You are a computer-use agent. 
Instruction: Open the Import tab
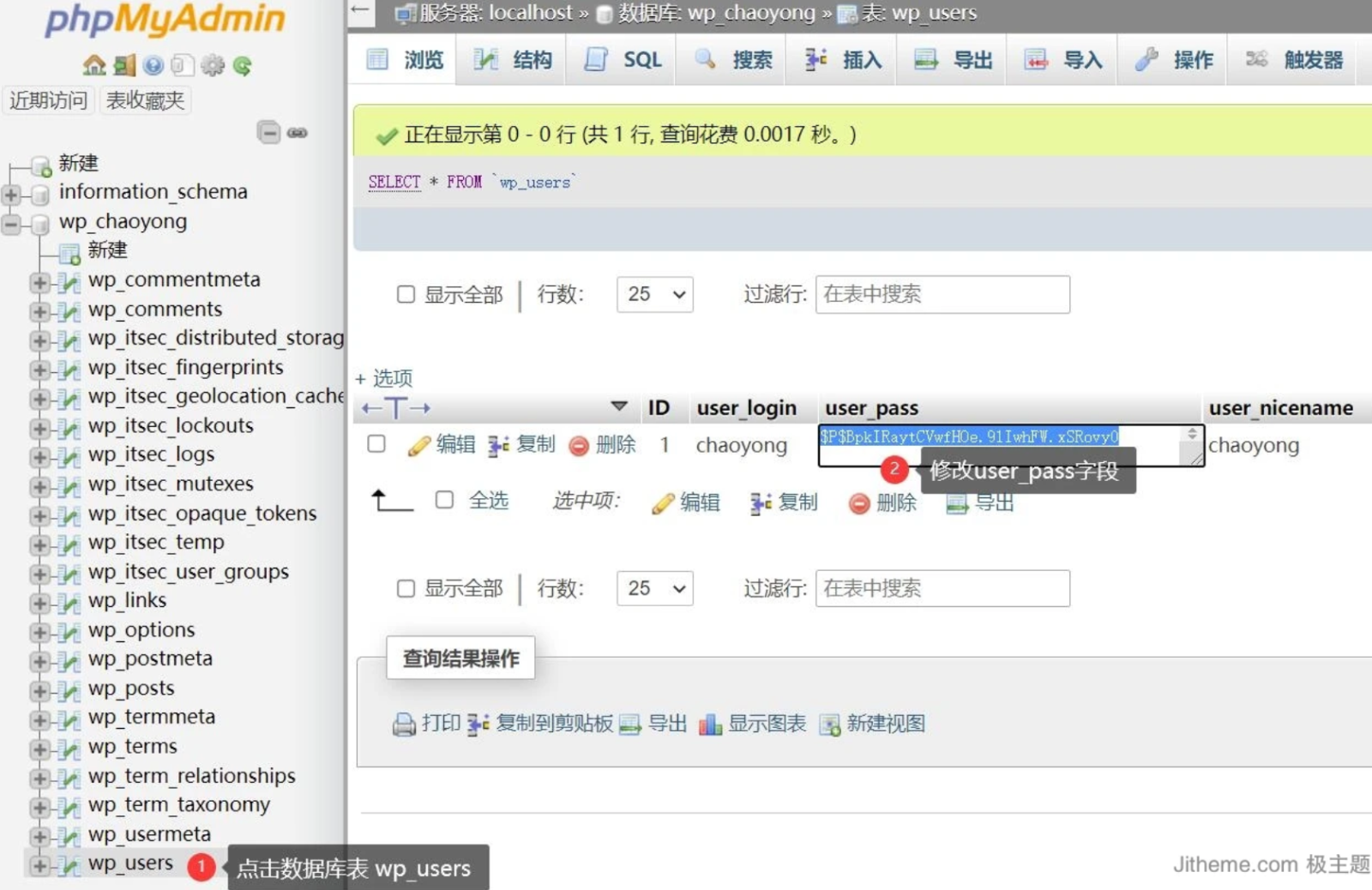1062,60
